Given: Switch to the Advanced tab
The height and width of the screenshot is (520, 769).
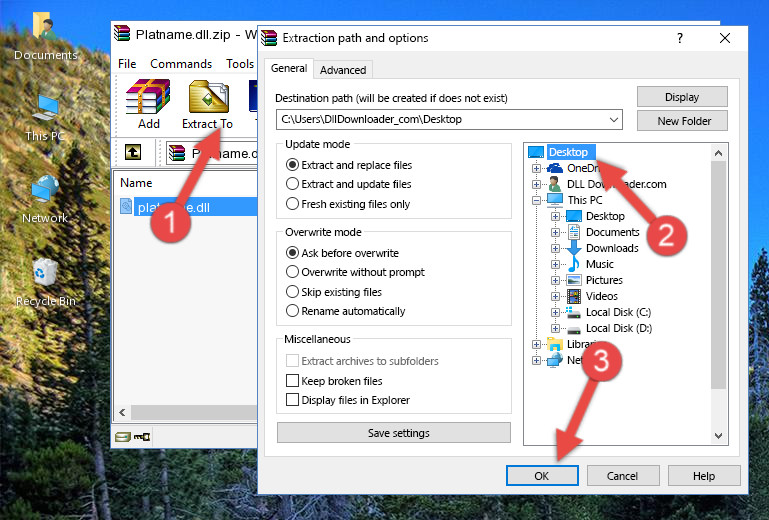Looking at the screenshot, I should click(343, 70).
